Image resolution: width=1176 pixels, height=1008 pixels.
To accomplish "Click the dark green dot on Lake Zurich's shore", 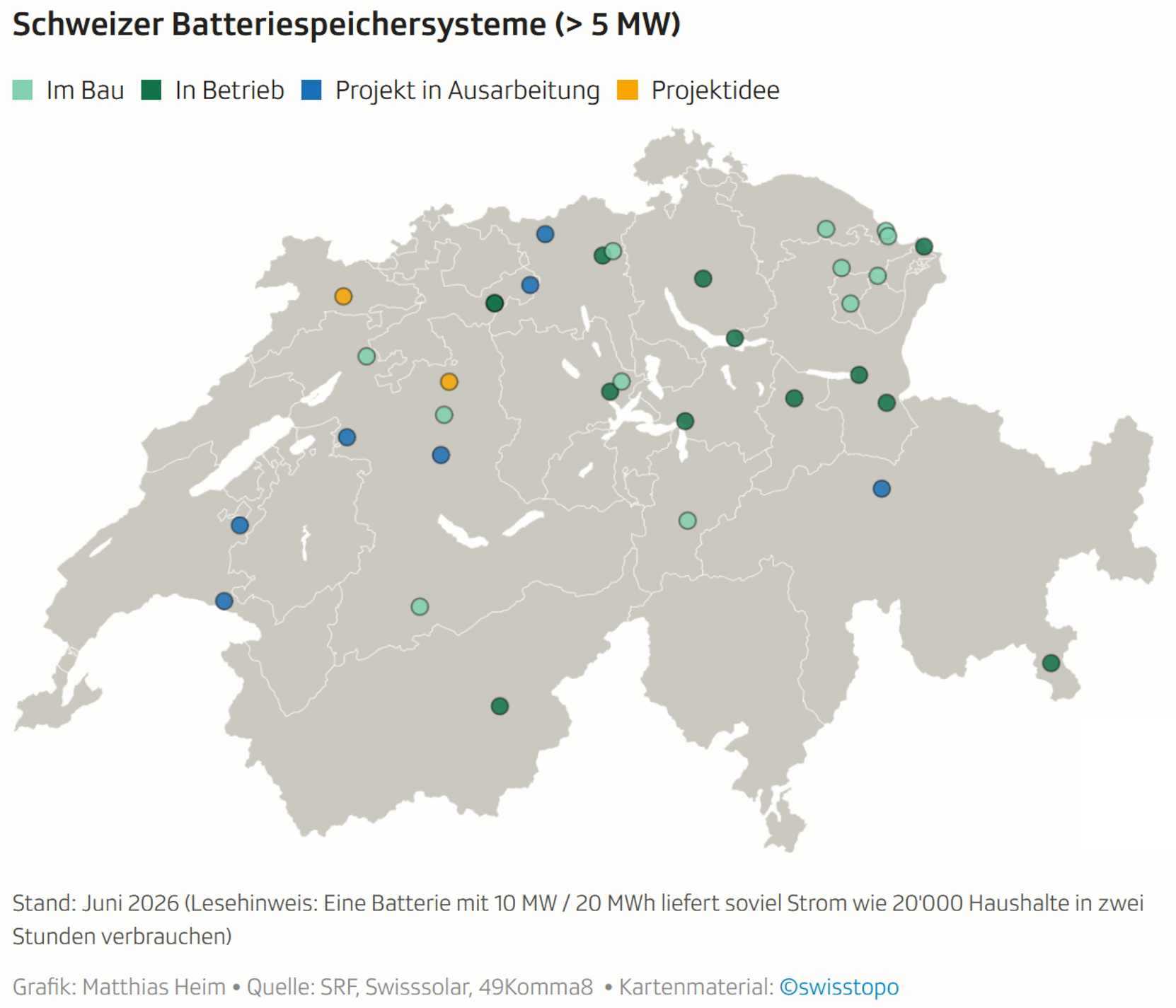I will point(734,338).
